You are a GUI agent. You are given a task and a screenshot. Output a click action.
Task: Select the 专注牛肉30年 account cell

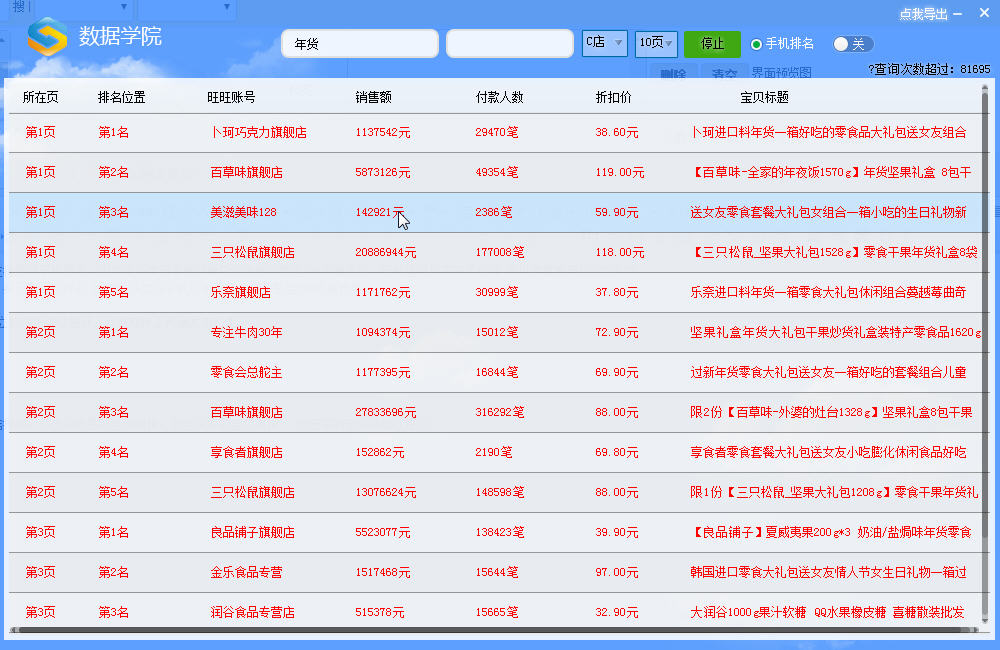pos(246,332)
